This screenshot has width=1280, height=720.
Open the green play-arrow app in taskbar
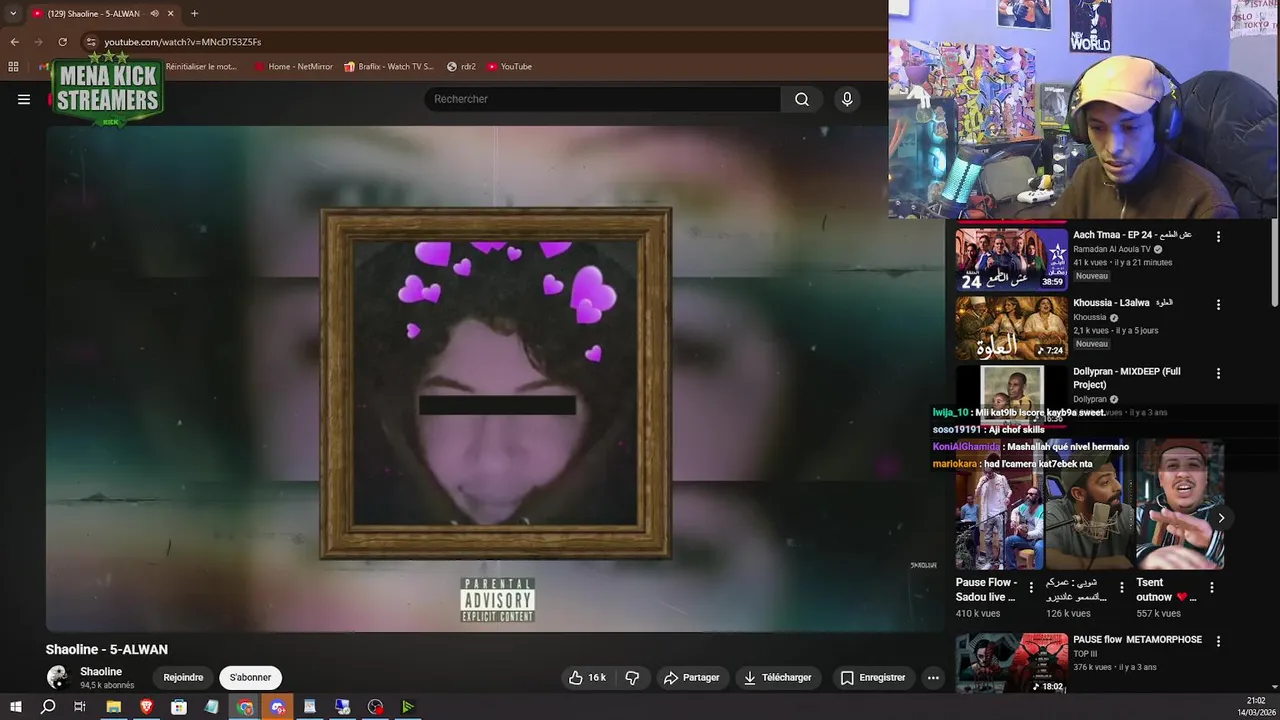pyautogui.click(x=408, y=707)
